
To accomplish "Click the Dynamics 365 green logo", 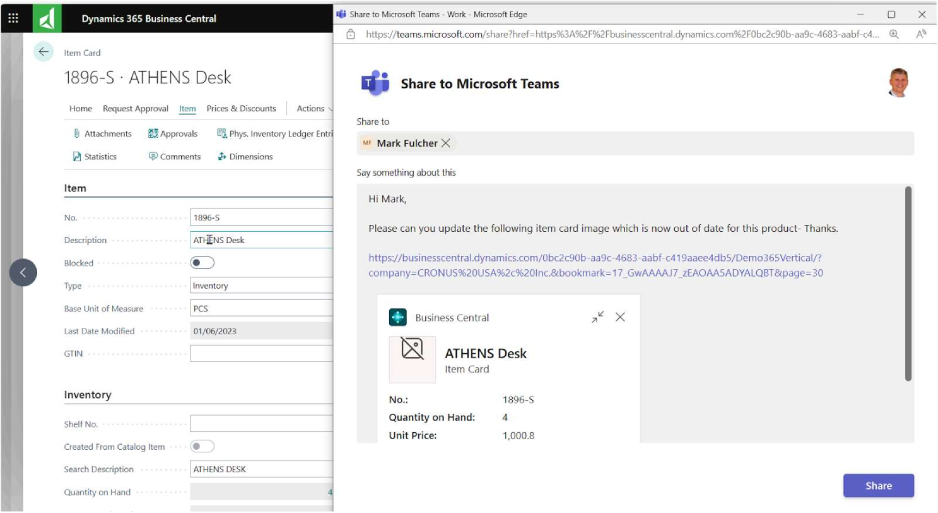I will [x=47, y=18].
